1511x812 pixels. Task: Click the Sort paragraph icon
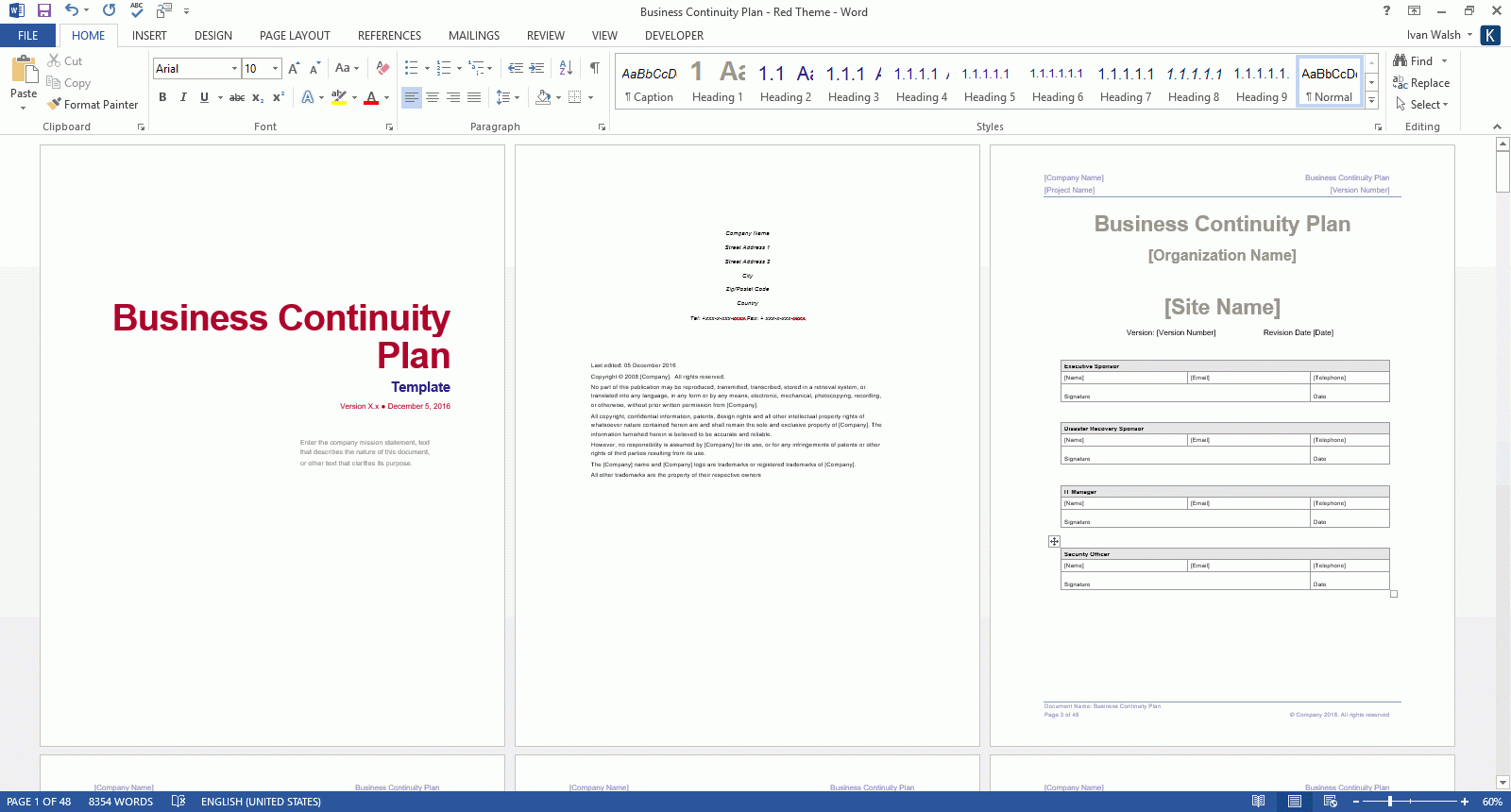(x=566, y=68)
